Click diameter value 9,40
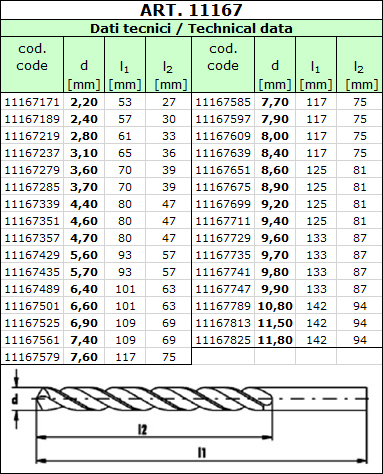383x474 pixels. (x=275, y=221)
